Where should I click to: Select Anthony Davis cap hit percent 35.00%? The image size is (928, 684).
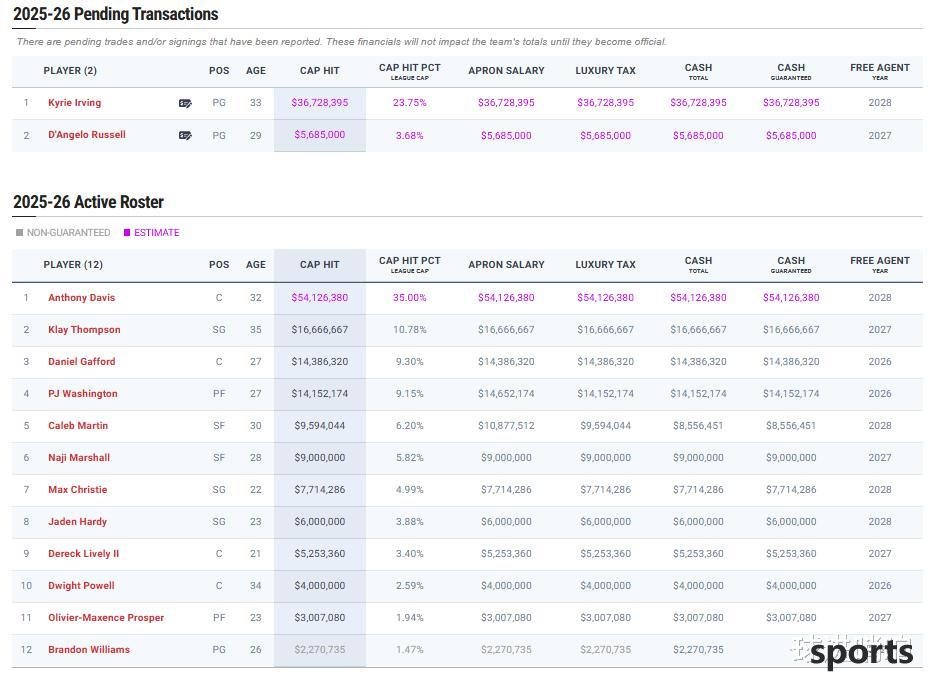410,298
